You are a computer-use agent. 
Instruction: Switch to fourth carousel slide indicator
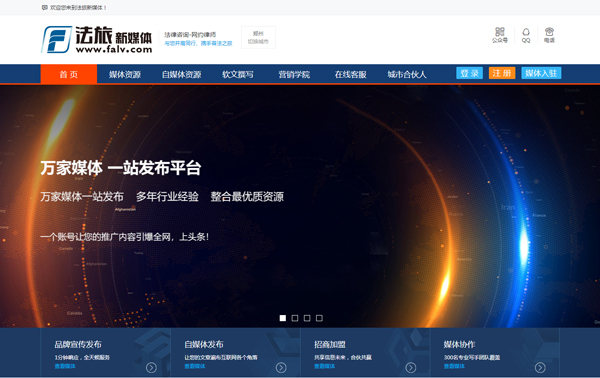pos(320,318)
